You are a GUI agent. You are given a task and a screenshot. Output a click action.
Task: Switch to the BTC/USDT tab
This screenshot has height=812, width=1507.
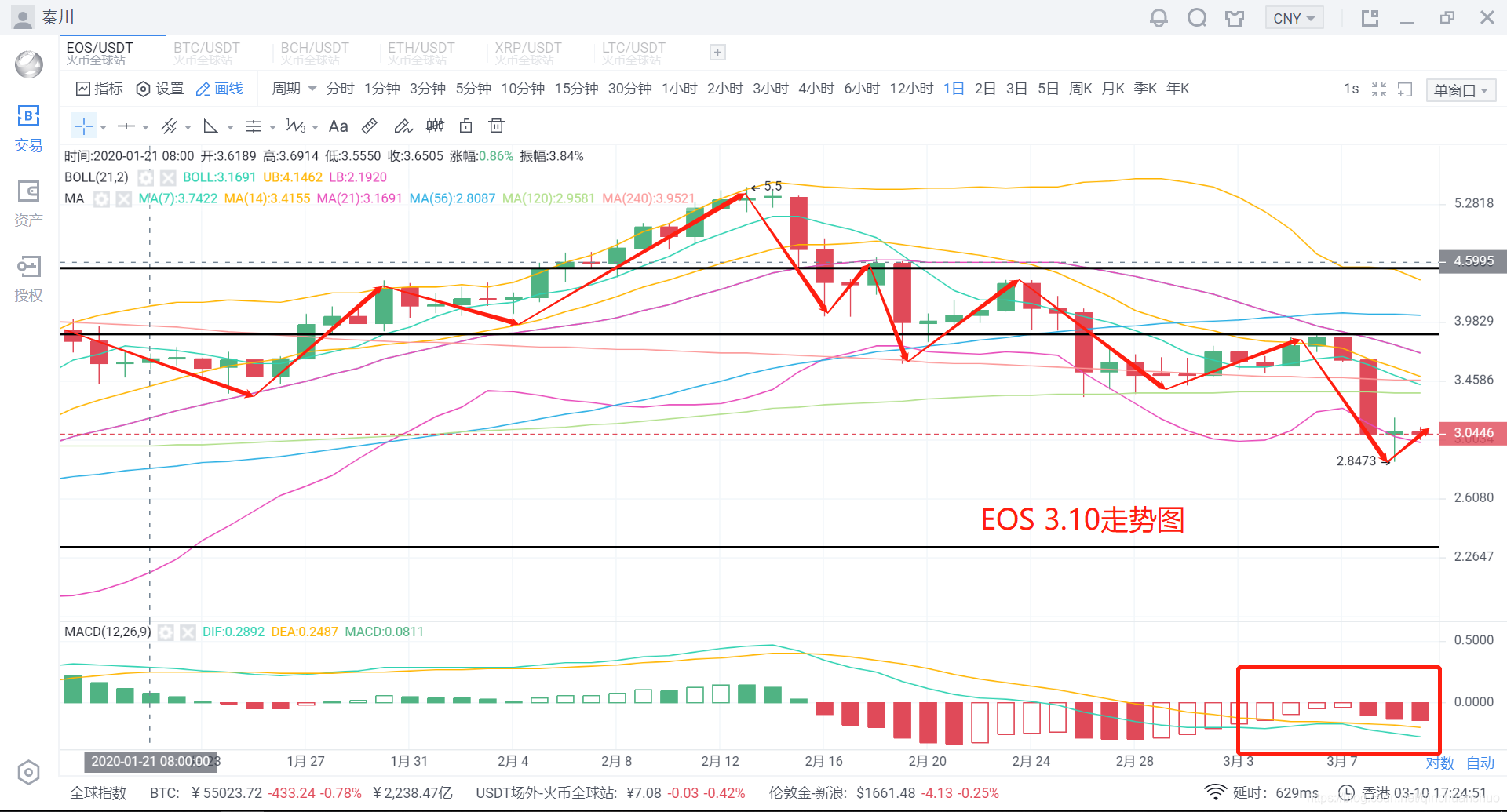pos(207,53)
